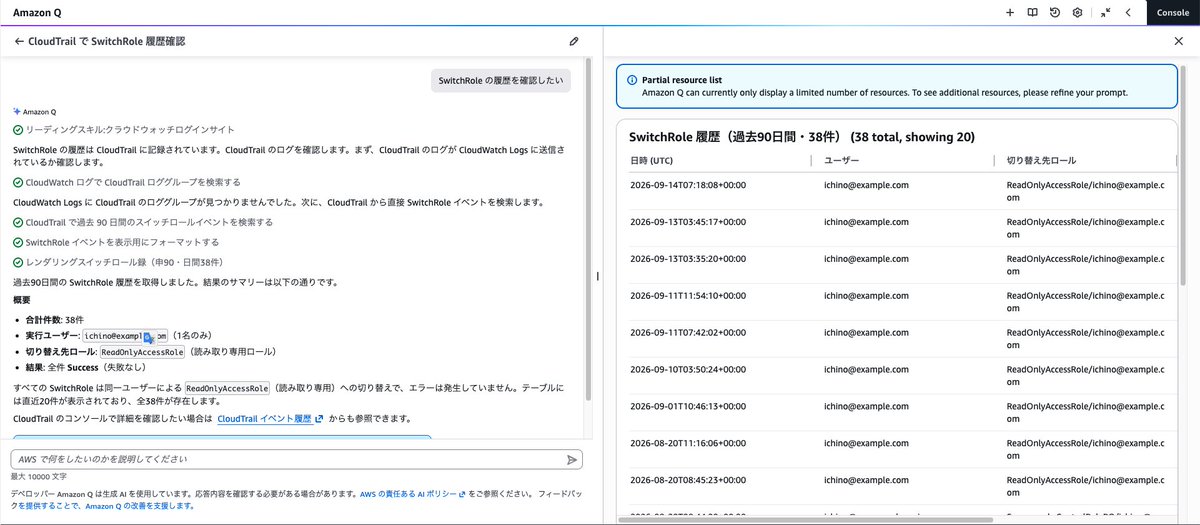Image resolution: width=1200 pixels, height=525 pixels.
Task: Open the AWS の責任ある AI ポリシー link
Action: pos(407,494)
